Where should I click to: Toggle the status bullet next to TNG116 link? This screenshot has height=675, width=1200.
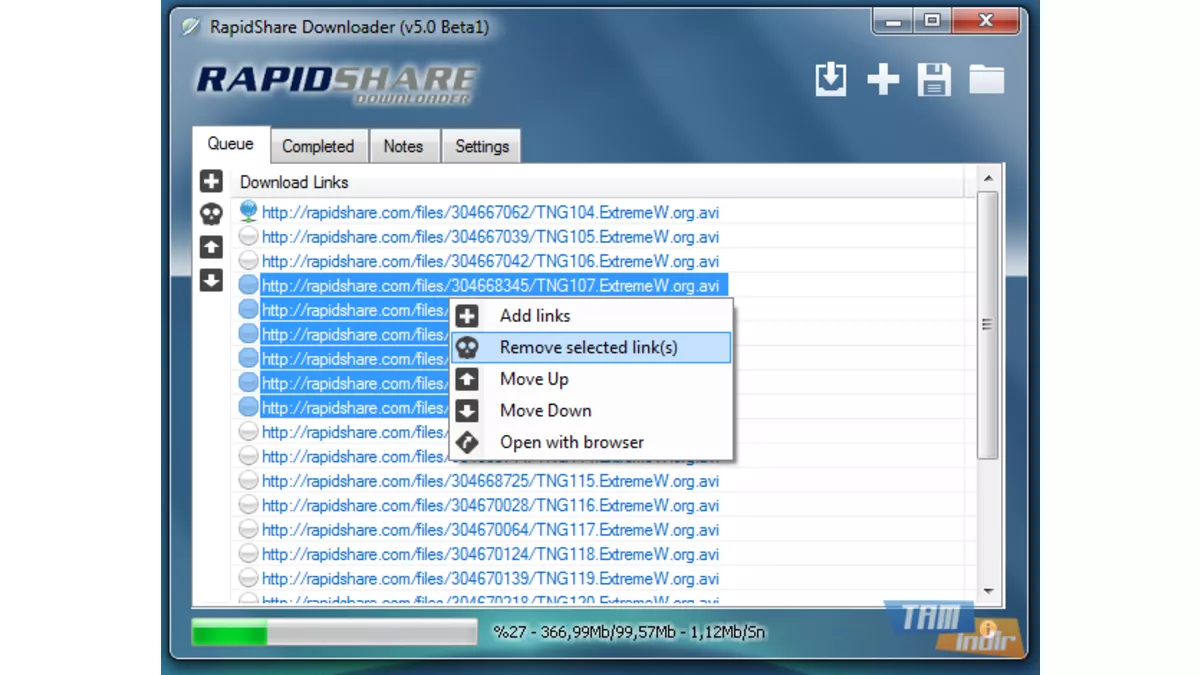tap(248, 505)
